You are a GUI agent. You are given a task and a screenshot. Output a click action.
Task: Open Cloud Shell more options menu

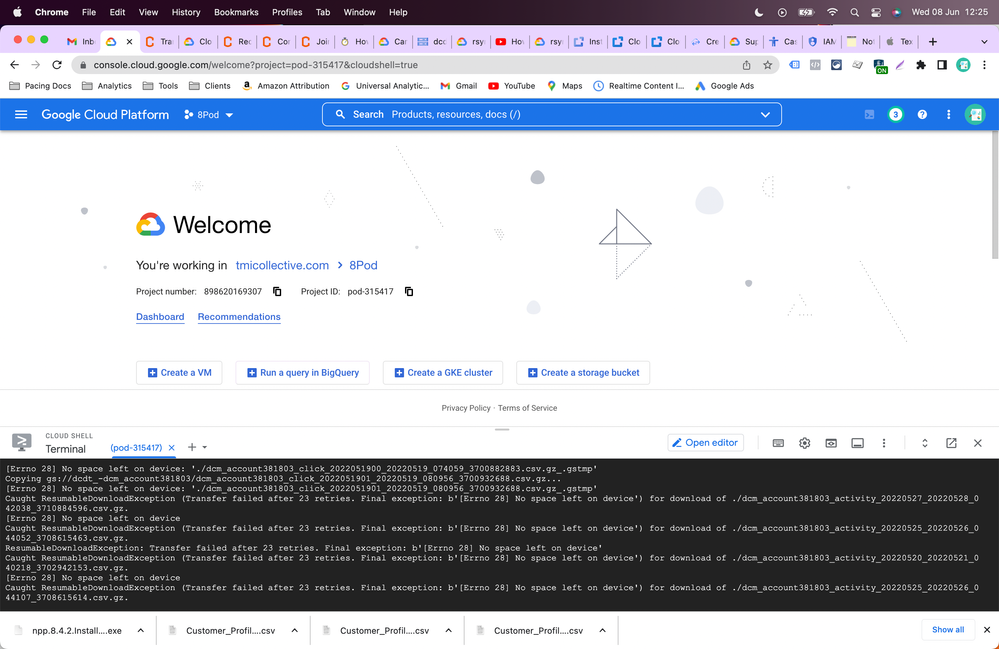click(884, 443)
